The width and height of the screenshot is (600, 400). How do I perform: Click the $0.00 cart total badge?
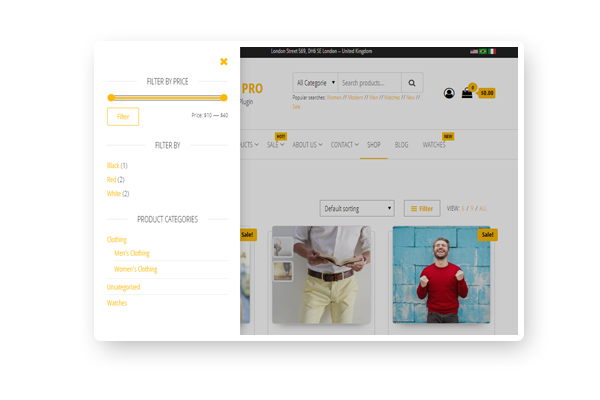pyautogui.click(x=486, y=93)
